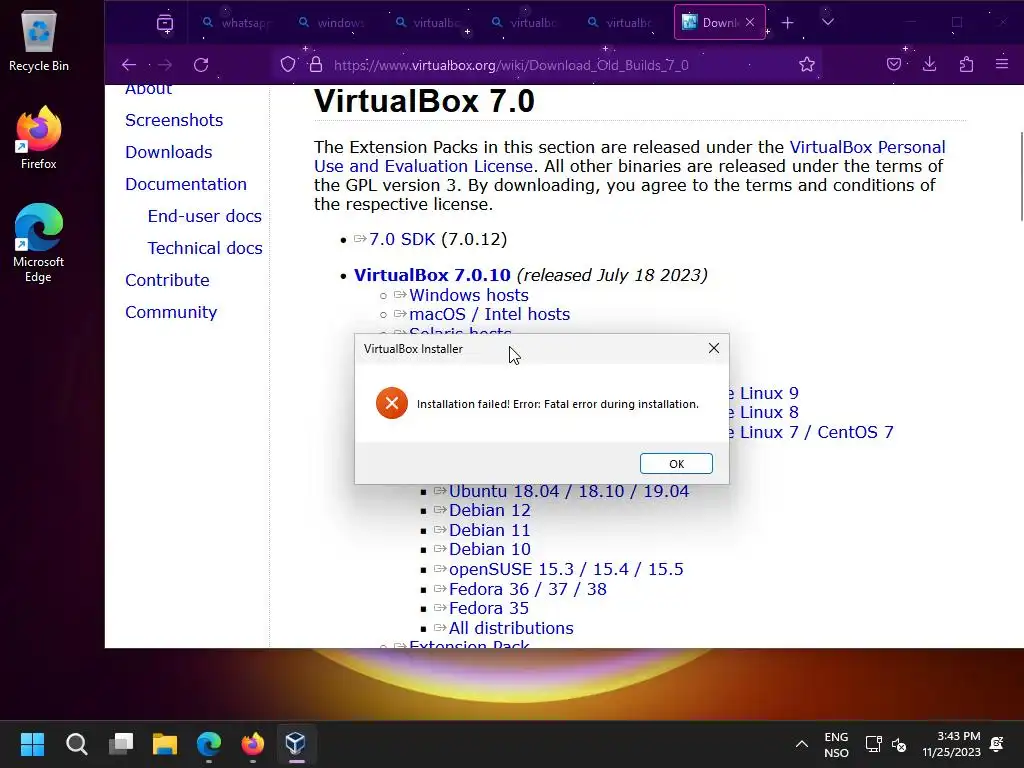Open Ubuntu 18.04 / 18.10 / 19.04 link
The width and height of the screenshot is (1024, 768).
point(568,491)
